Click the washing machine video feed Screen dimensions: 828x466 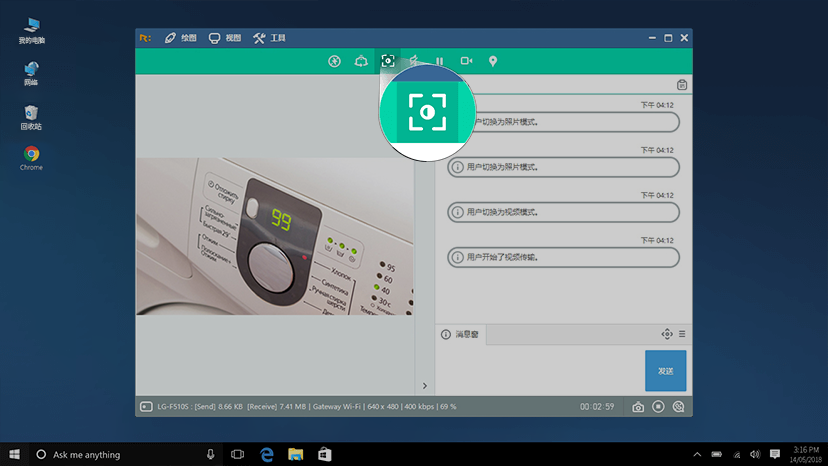(275, 236)
